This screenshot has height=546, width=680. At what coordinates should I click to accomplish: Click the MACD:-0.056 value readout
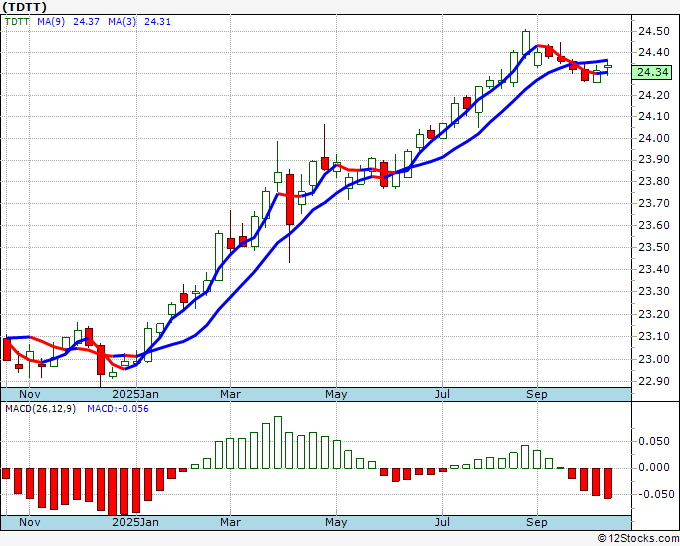[x=118, y=409]
